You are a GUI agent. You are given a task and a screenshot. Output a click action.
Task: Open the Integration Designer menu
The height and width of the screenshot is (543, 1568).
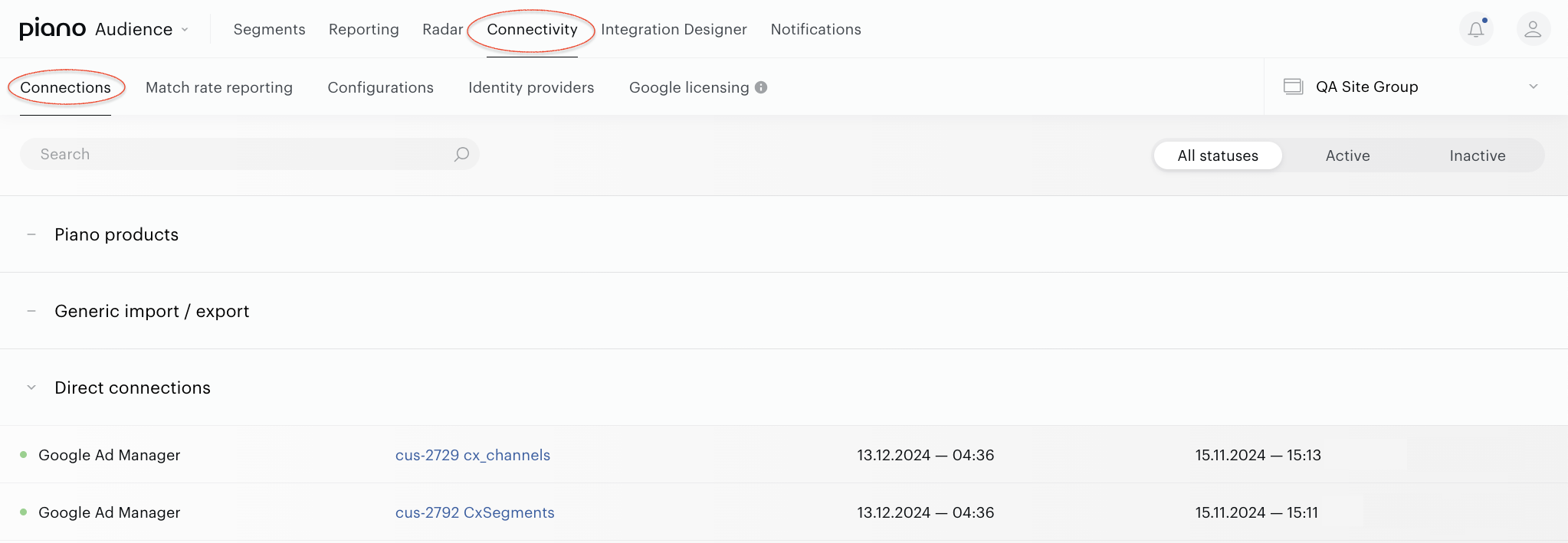(674, 29)
